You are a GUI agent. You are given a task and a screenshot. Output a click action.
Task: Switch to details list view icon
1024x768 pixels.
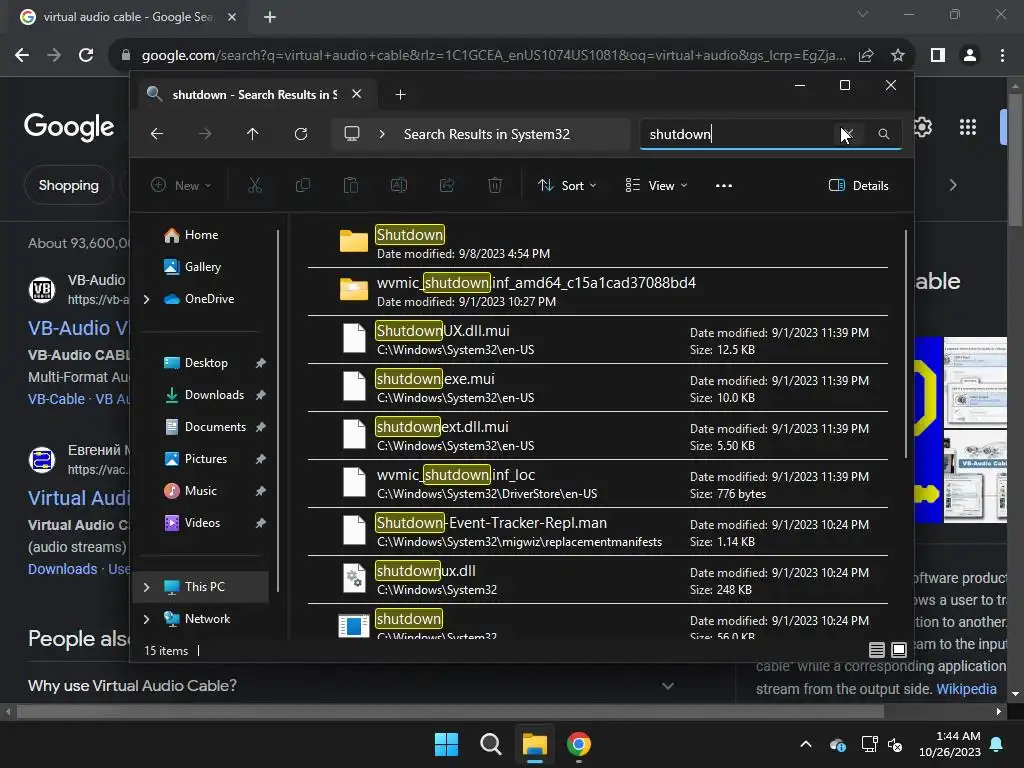pos(876,650)
